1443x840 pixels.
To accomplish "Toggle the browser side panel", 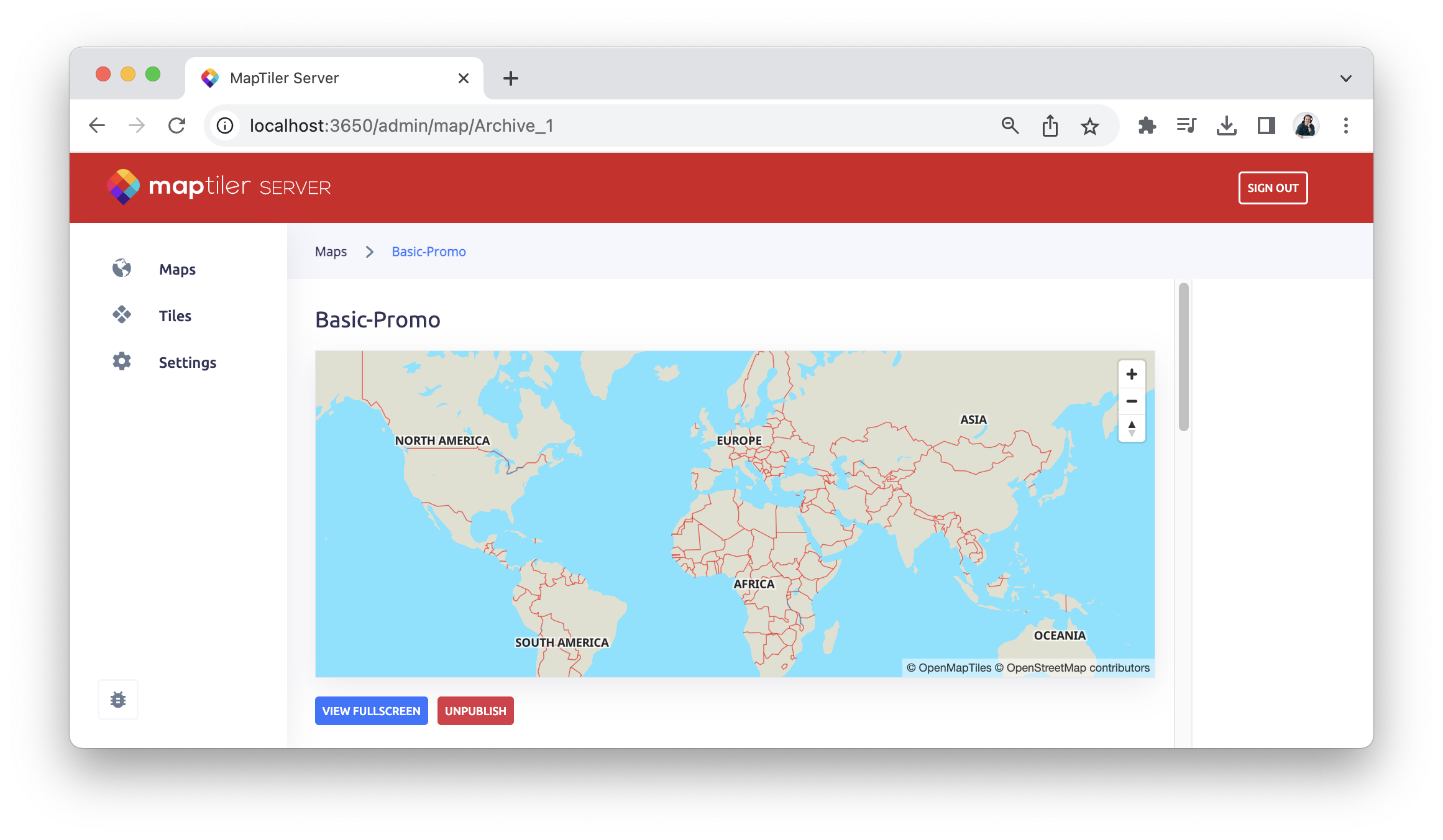I will 1266,126.
